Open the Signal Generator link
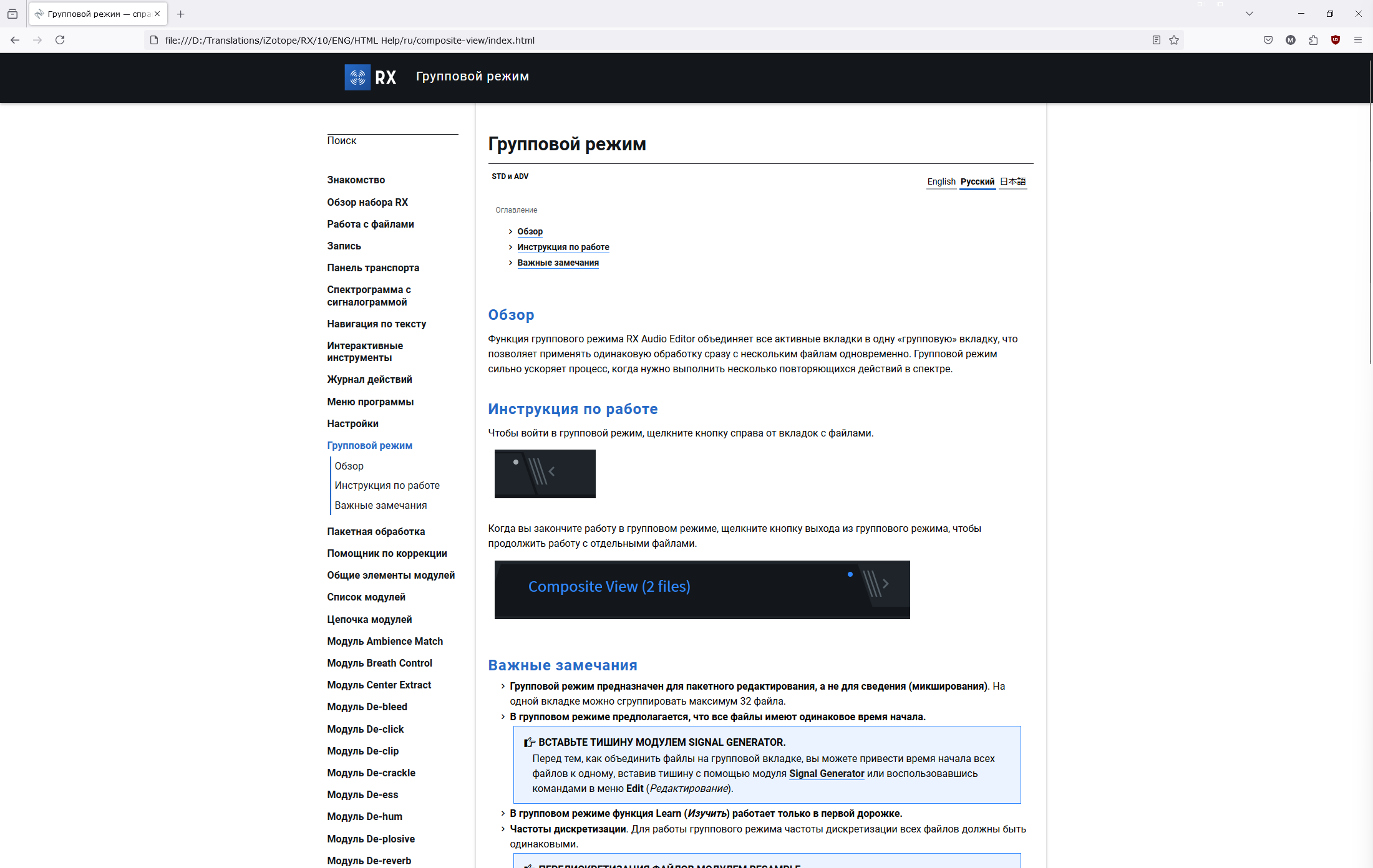 pos(826,773)
